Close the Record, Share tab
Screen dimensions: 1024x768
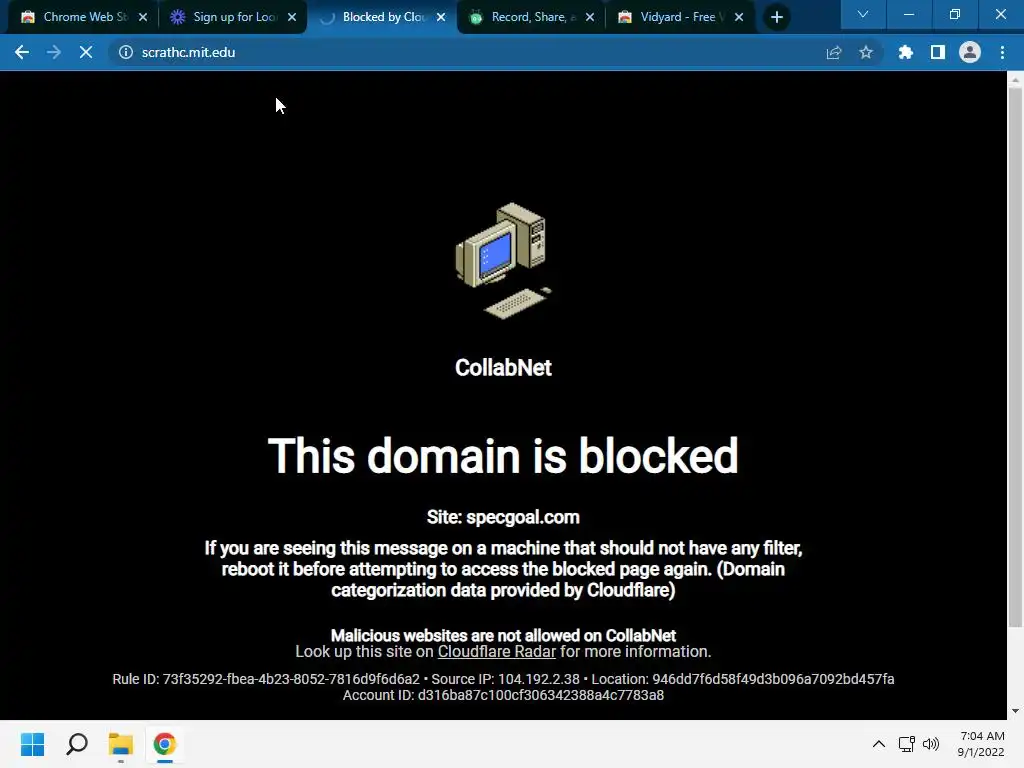[x=590, y=18]
